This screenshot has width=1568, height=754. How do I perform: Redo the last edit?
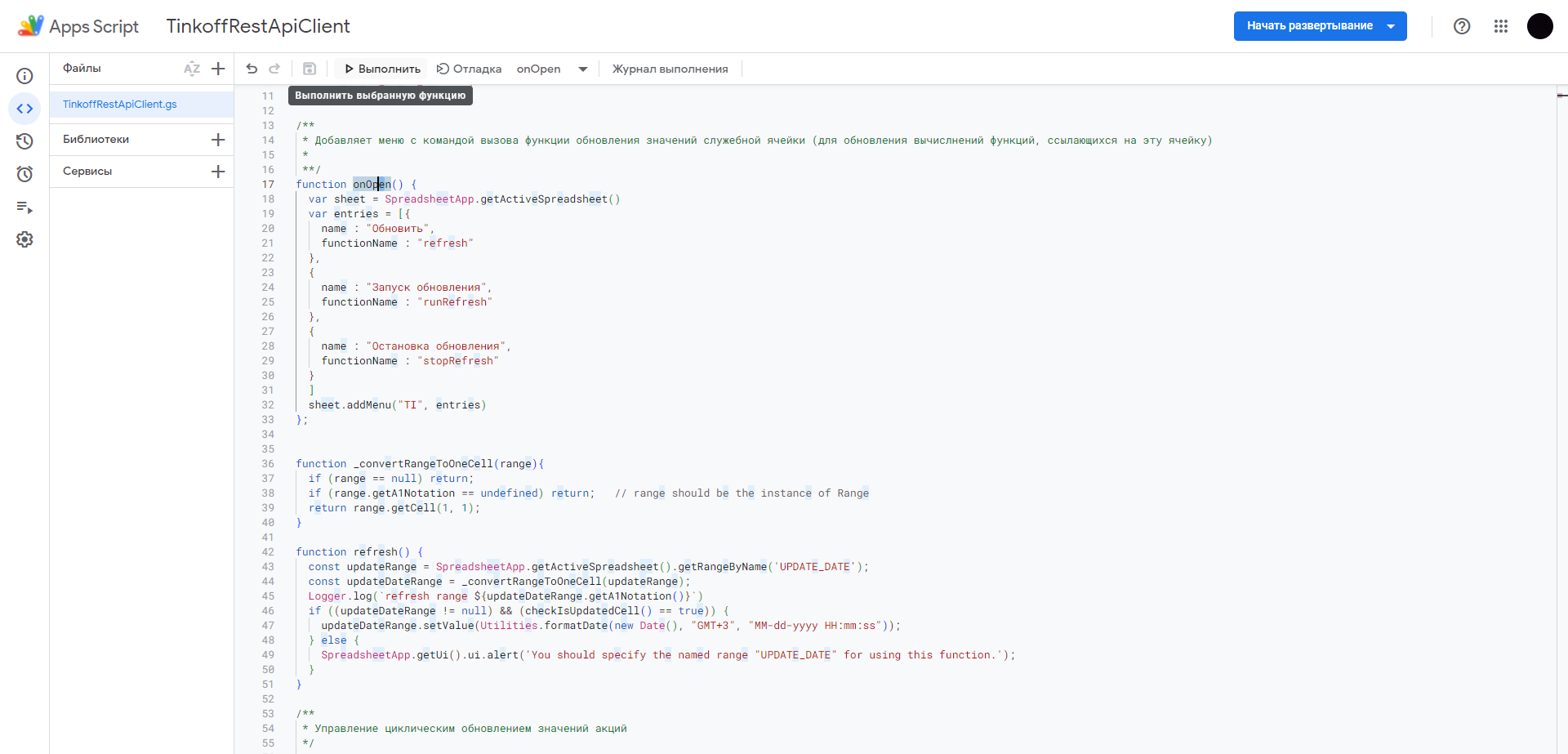[x=274, y=69]
